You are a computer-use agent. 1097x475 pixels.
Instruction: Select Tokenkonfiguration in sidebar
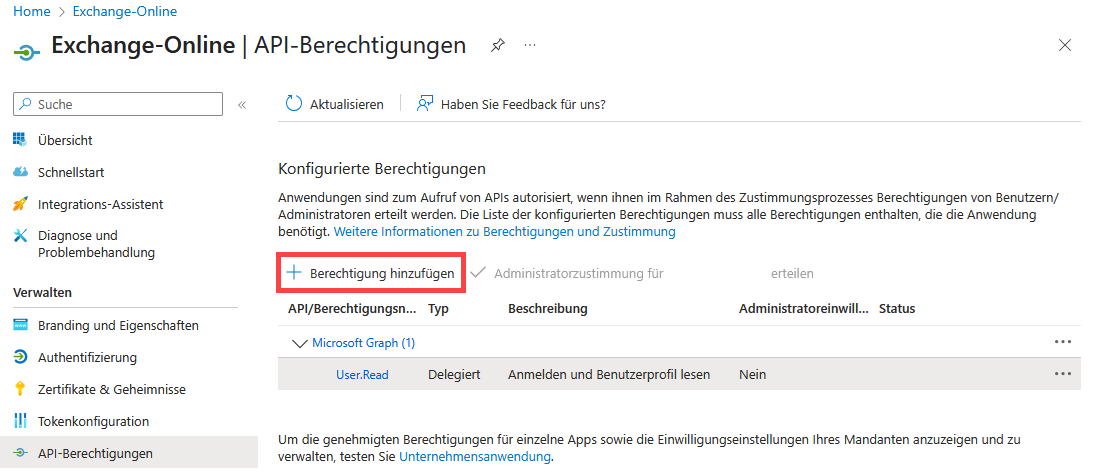click(93, 422)
